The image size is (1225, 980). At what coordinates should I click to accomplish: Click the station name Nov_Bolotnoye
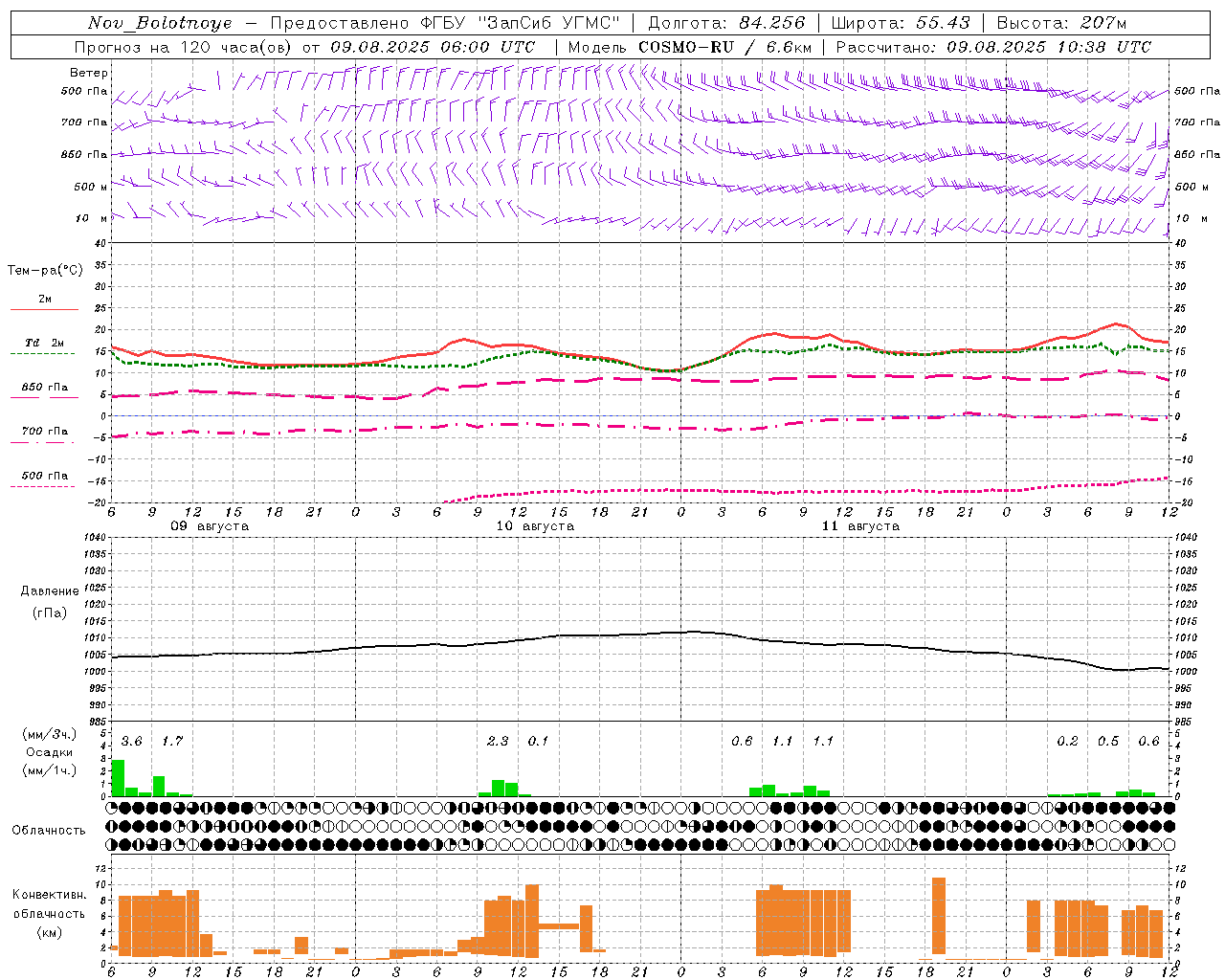tap(160, 23)
